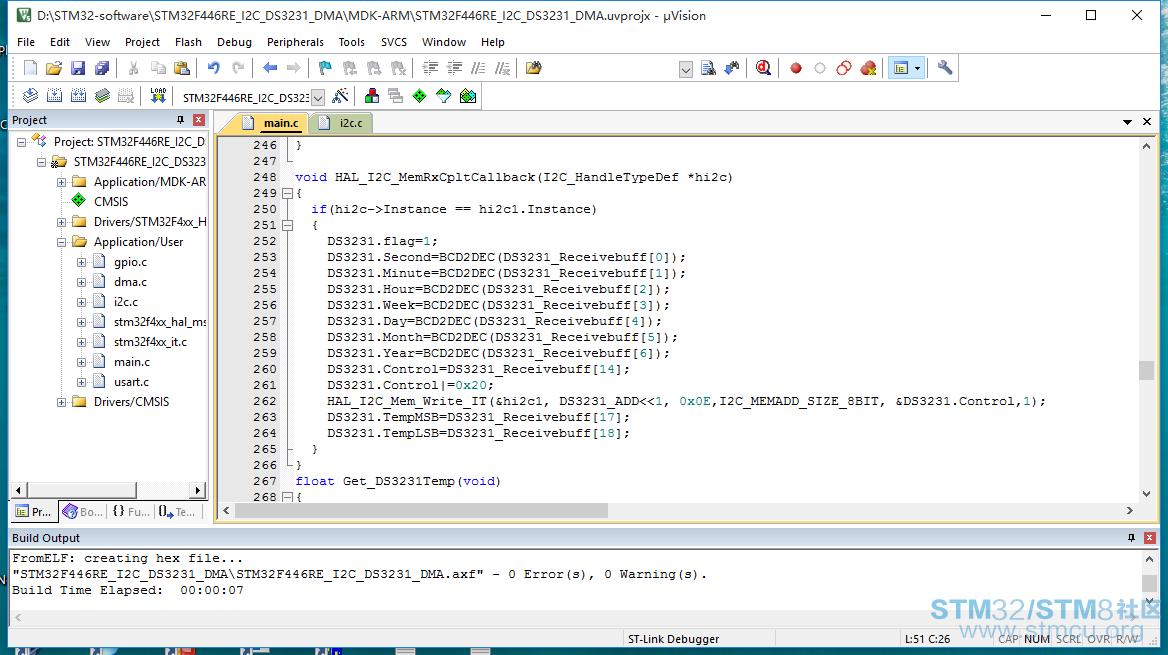Viewport: 1168px width, 655px height.
Task: Open Manage Run-Time Environment green diamond
Action: pyautogui.click(x=419, y=95)
